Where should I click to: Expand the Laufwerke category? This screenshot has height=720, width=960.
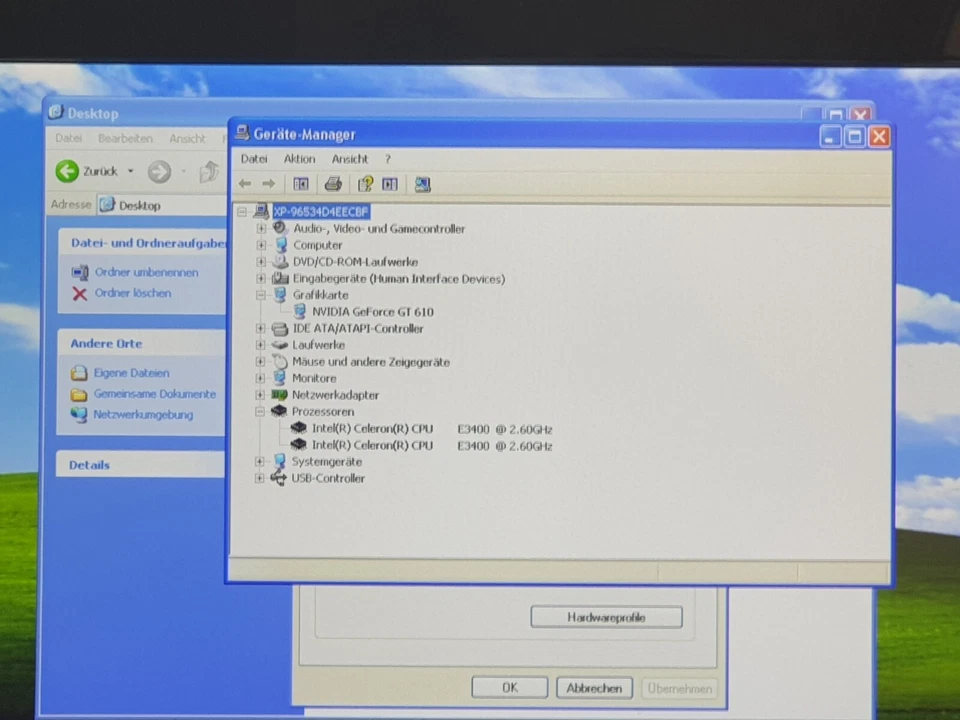click(260, 345)
